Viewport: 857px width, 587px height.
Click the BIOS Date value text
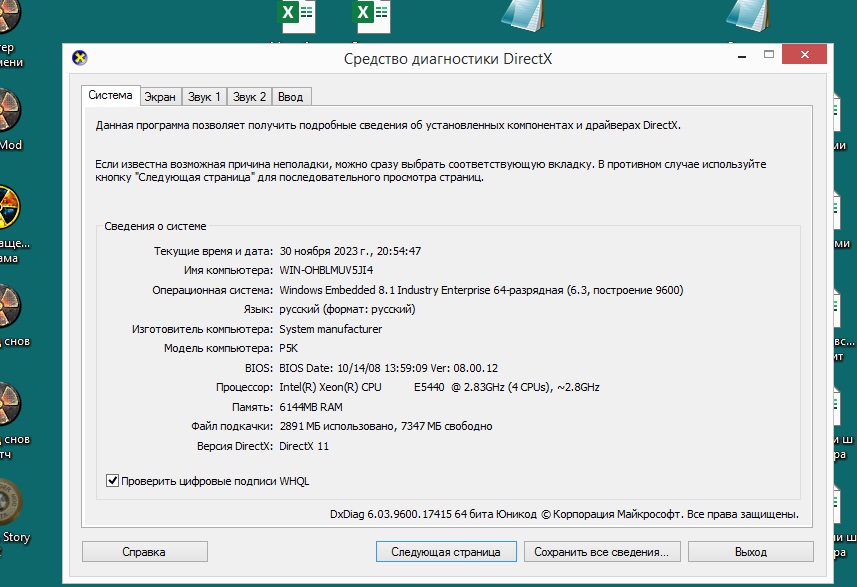[389, 368]
